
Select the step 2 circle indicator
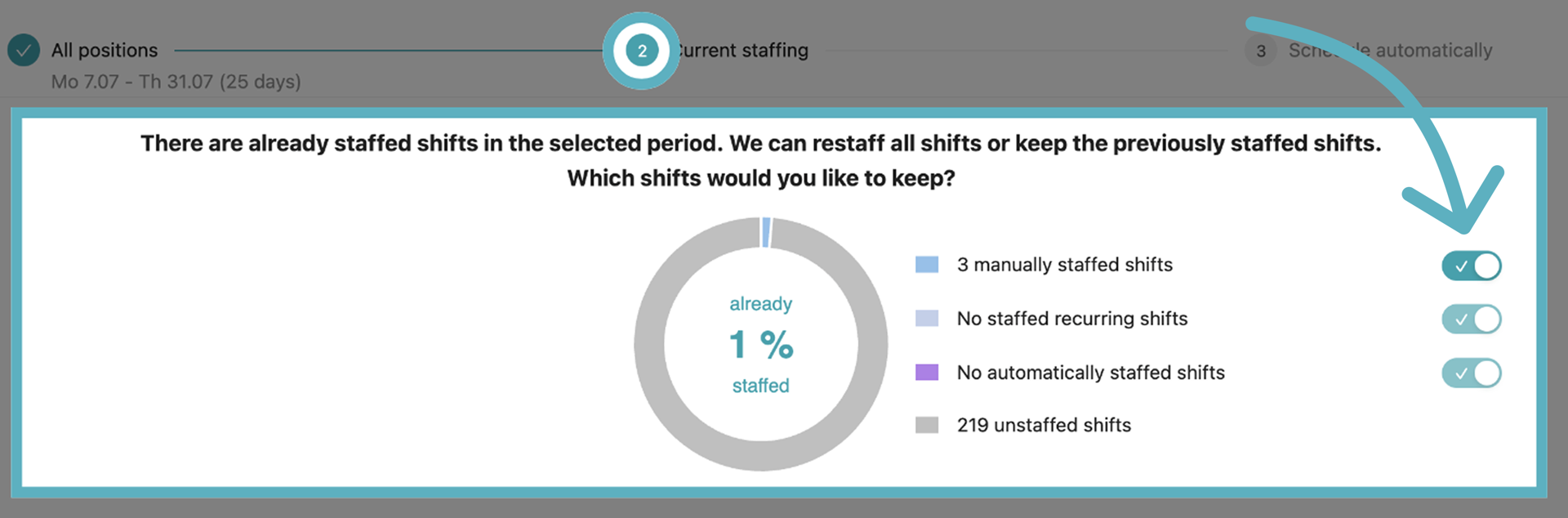[x=641, y=50]
